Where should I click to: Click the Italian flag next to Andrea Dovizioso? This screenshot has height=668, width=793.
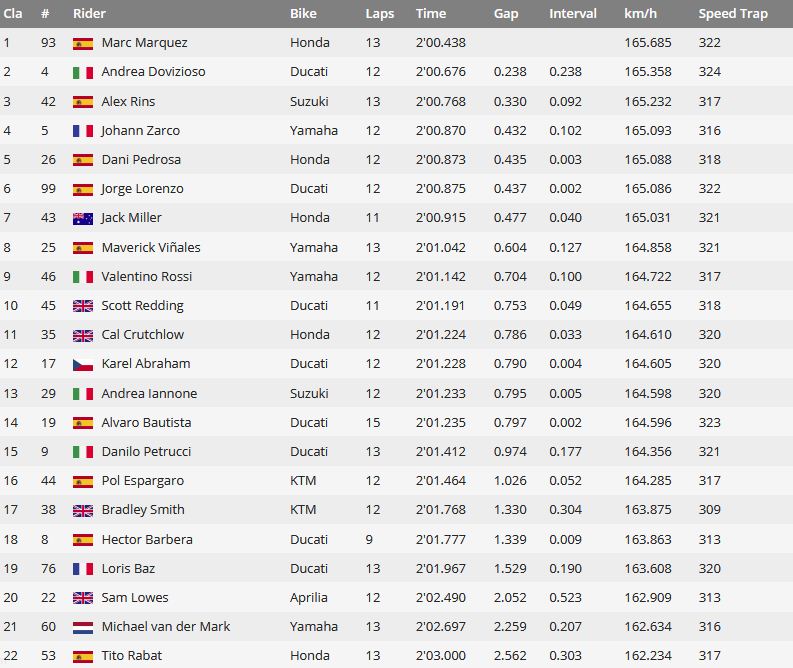[x=83, y=73]
